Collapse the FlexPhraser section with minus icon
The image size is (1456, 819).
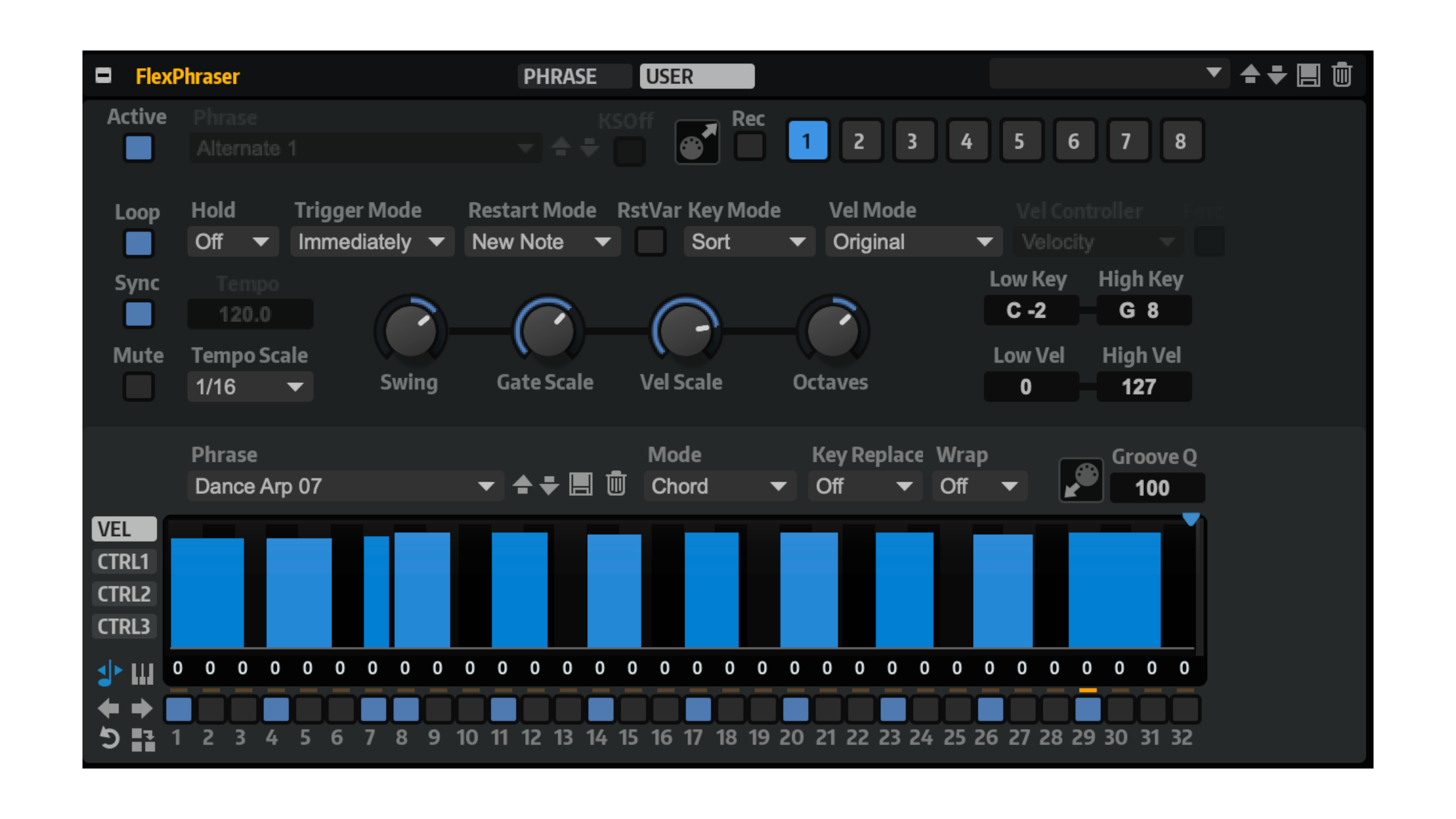point(103,75)
